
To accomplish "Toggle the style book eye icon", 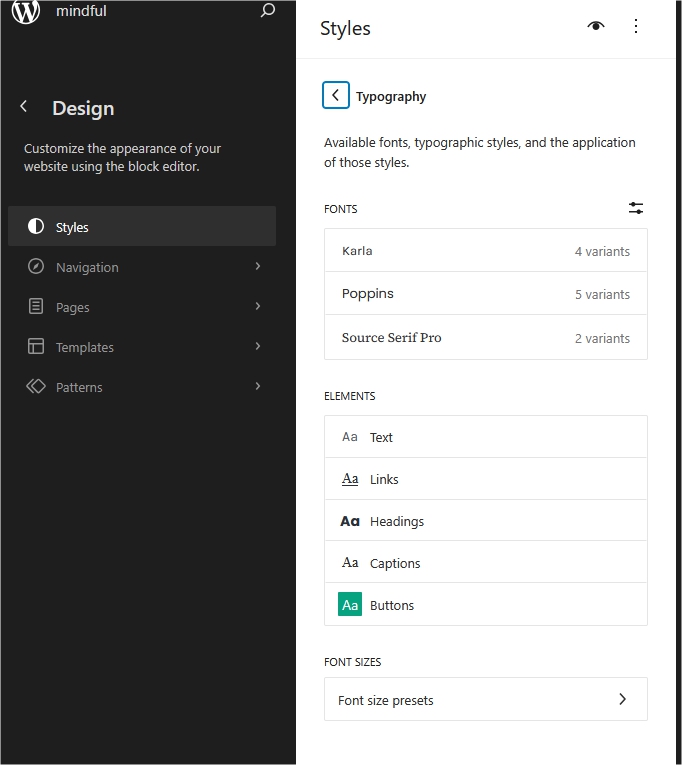I will (596, 27).
